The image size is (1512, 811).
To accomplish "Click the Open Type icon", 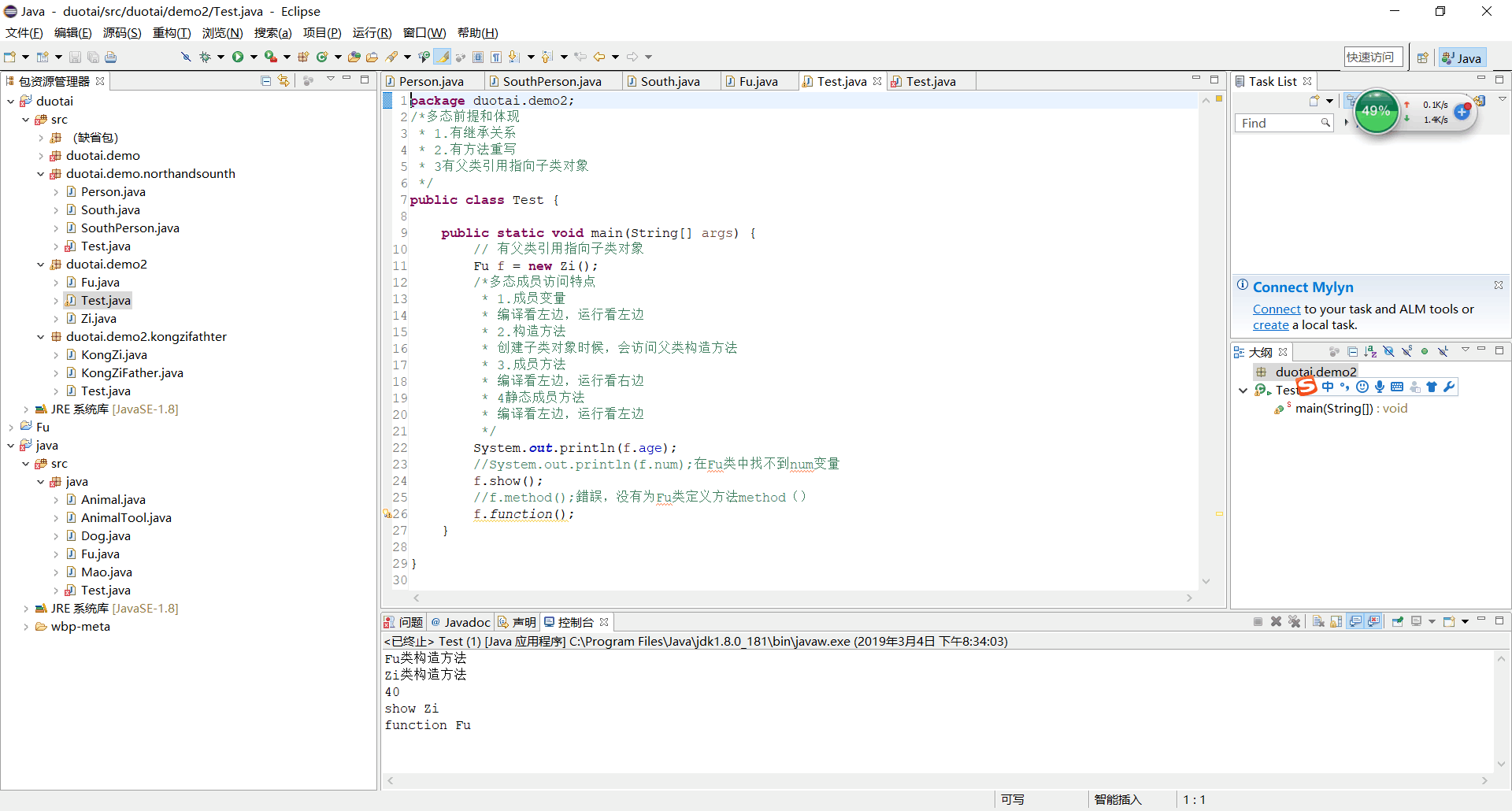I will (354, 57).
